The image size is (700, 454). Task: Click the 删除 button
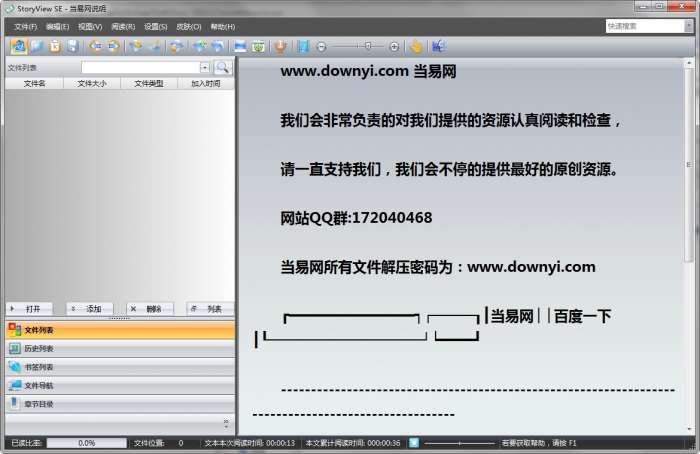[150, 308]
